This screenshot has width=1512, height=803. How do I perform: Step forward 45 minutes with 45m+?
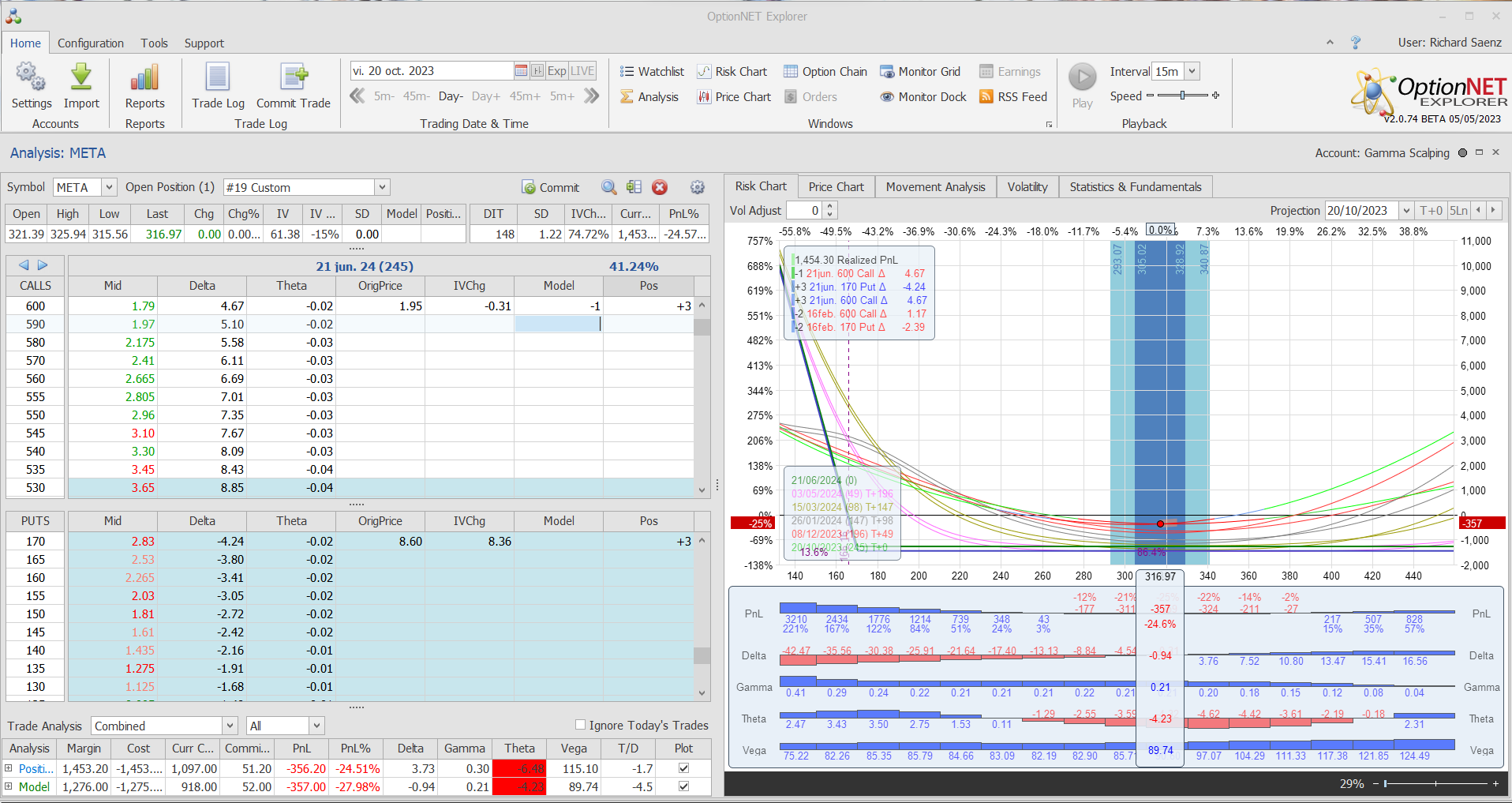tap(525, 96)
